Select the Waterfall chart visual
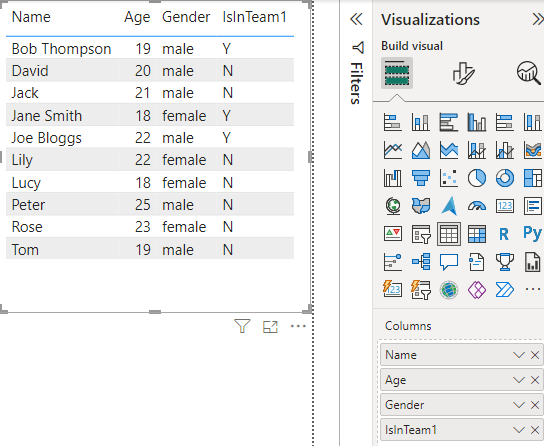Viewport: 544px width, 446px height. [393, 178]
